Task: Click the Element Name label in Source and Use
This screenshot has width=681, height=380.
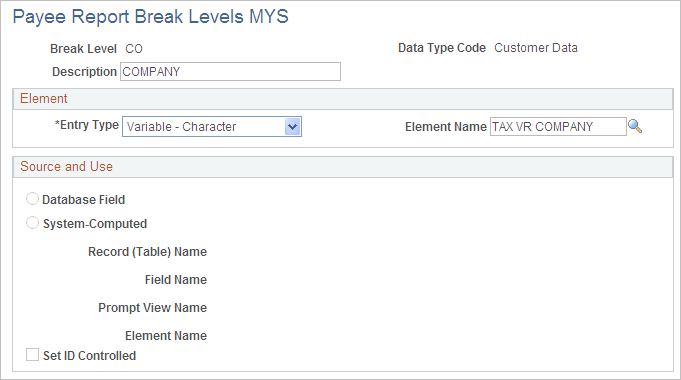Action: [166, 336]
